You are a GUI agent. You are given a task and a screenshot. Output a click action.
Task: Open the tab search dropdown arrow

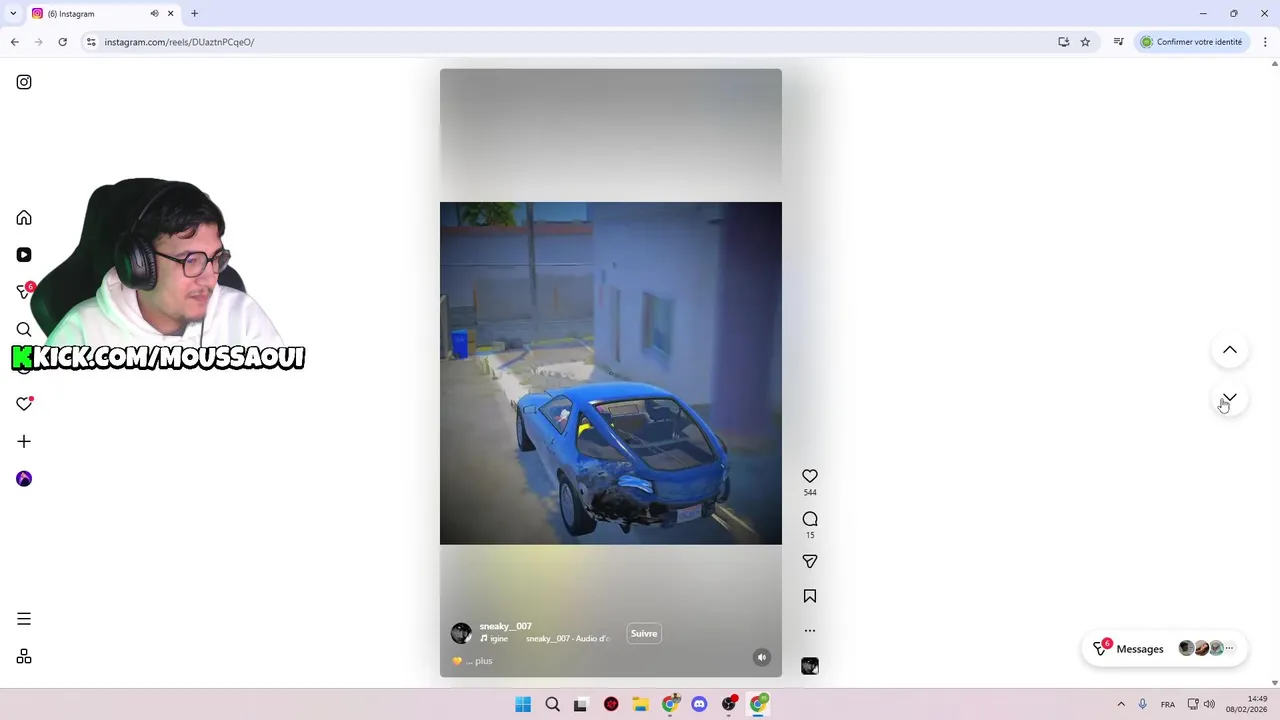click(x=13, y=14)
